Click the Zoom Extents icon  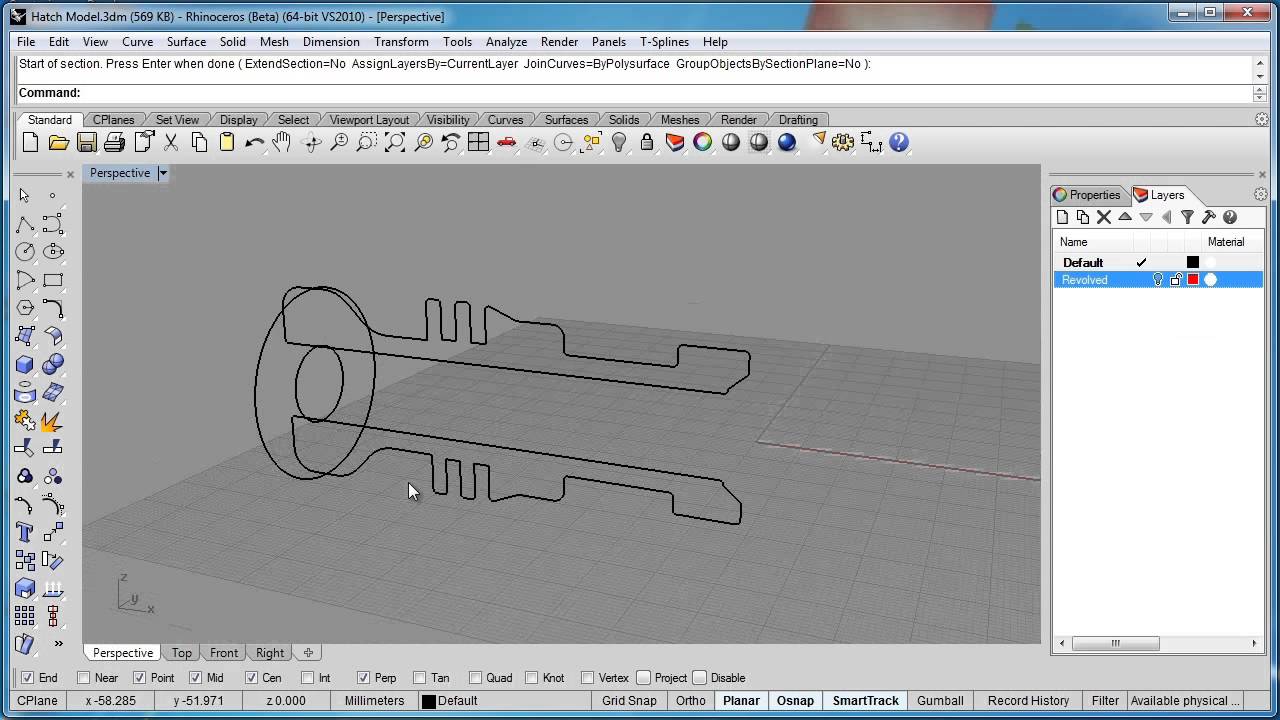click(395, 143)
